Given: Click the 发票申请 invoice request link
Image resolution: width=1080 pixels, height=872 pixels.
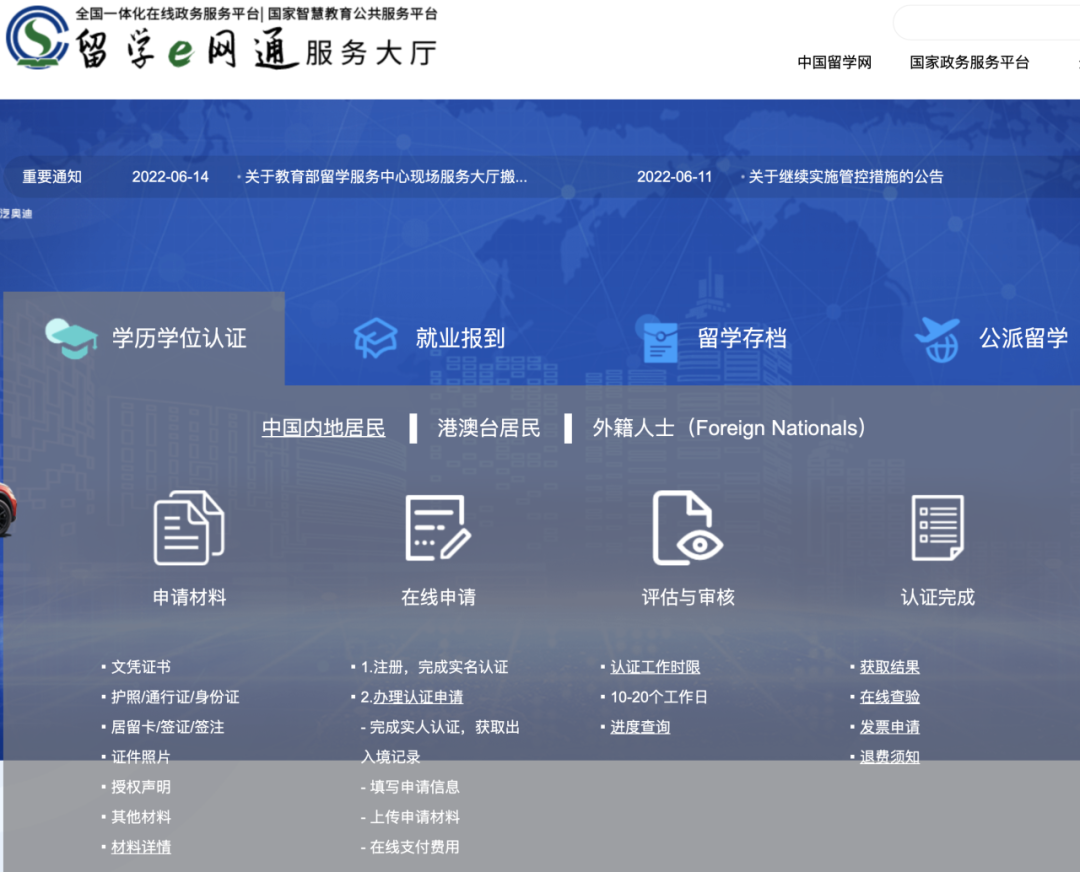Looking at the screenshot, I should point(889,727).
